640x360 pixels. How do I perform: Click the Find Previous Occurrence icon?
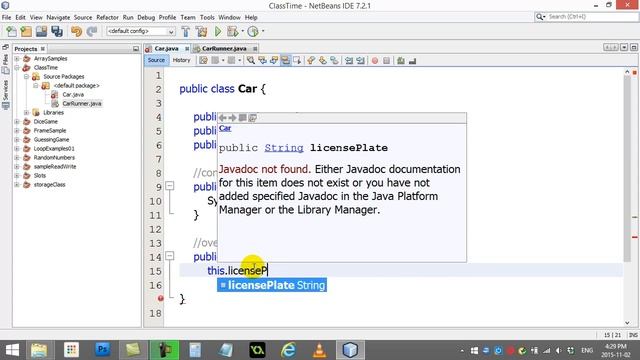click(x=262, y=61)
